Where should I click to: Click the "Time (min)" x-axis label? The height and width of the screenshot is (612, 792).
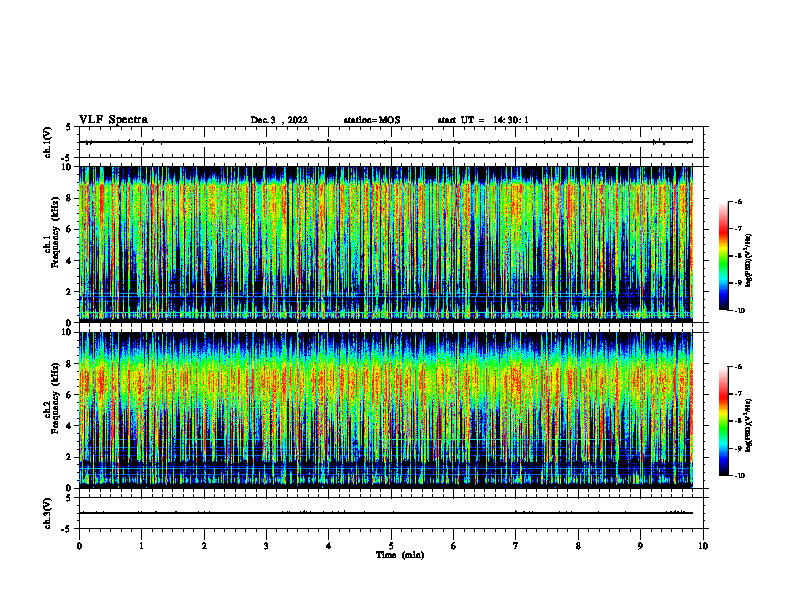tap(400, 555)
